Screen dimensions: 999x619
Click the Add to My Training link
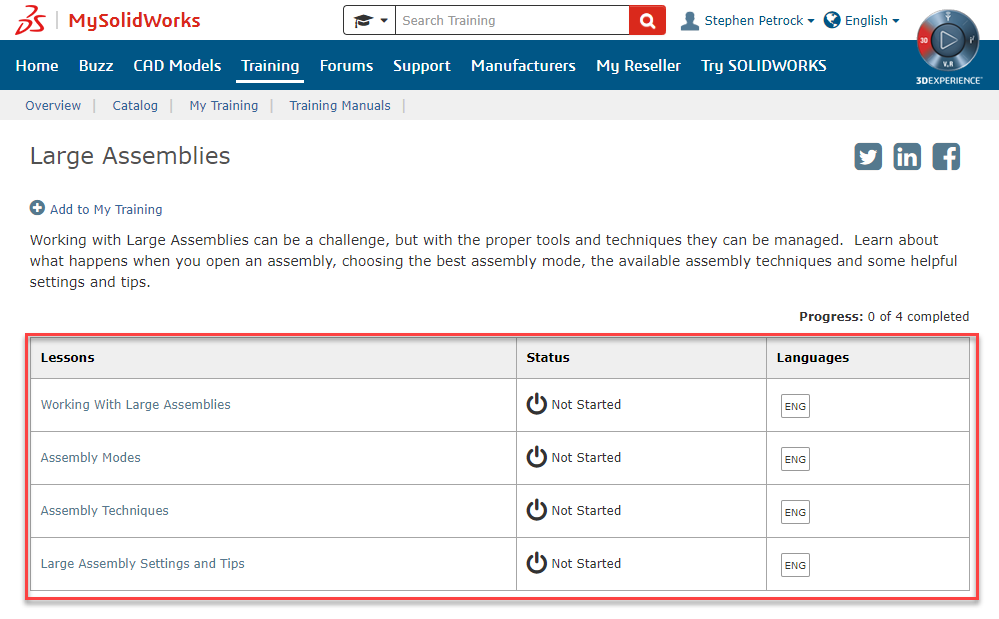point(106,210)
